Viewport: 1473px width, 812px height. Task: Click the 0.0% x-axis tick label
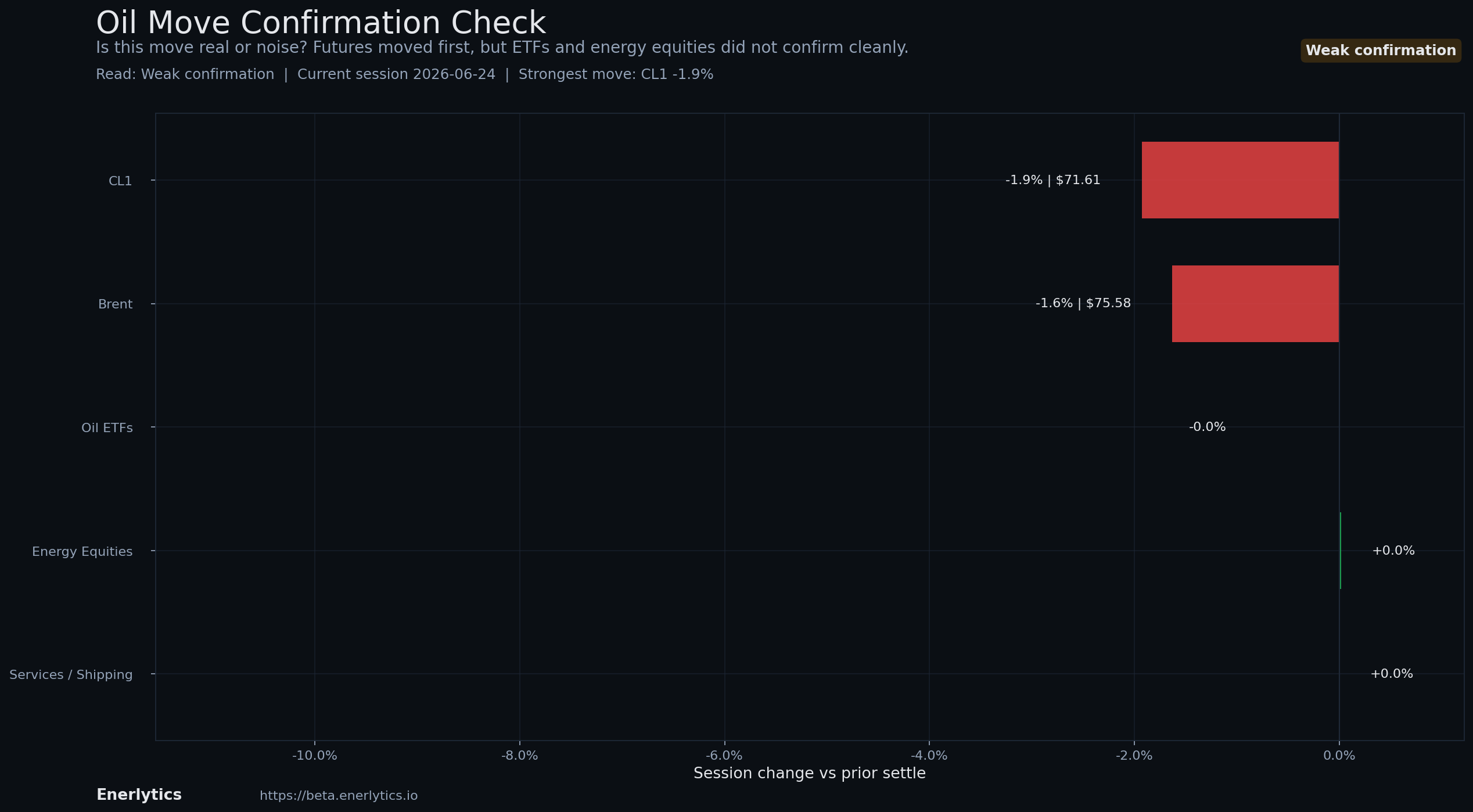[1339, 756]
